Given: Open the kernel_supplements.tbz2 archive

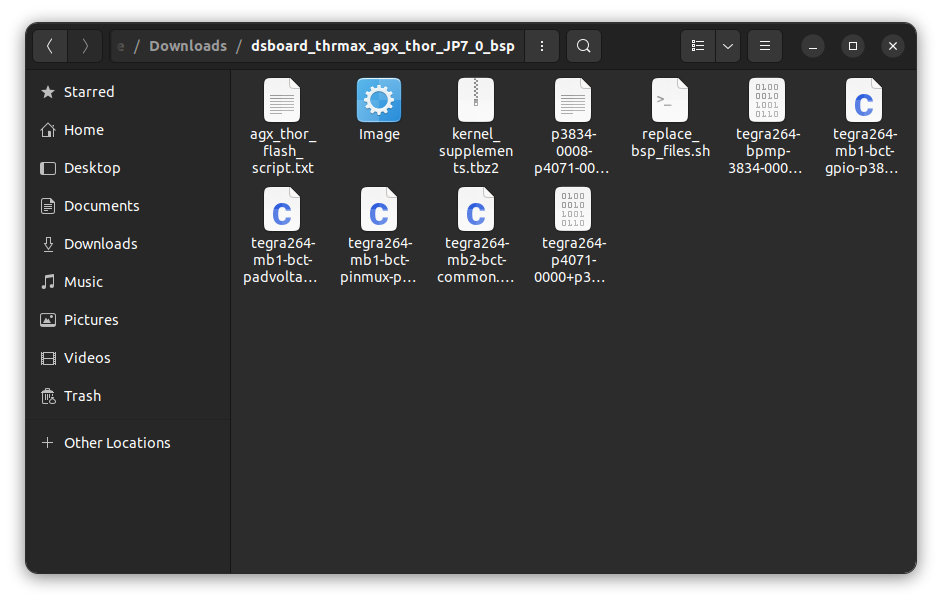Looking at the screenshot, I should (x=475, y=100).
